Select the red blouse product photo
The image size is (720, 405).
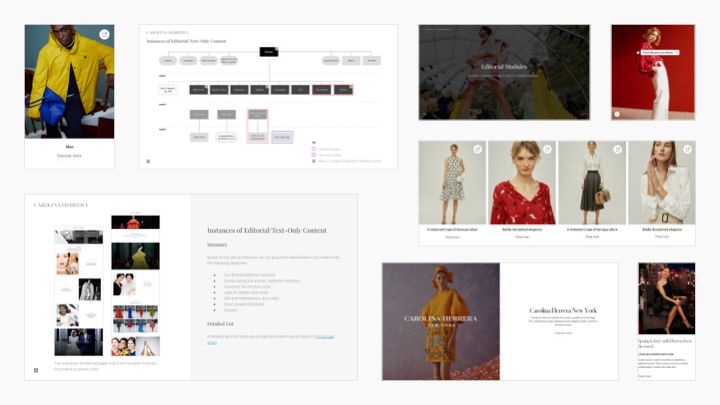tap(522, 183)
